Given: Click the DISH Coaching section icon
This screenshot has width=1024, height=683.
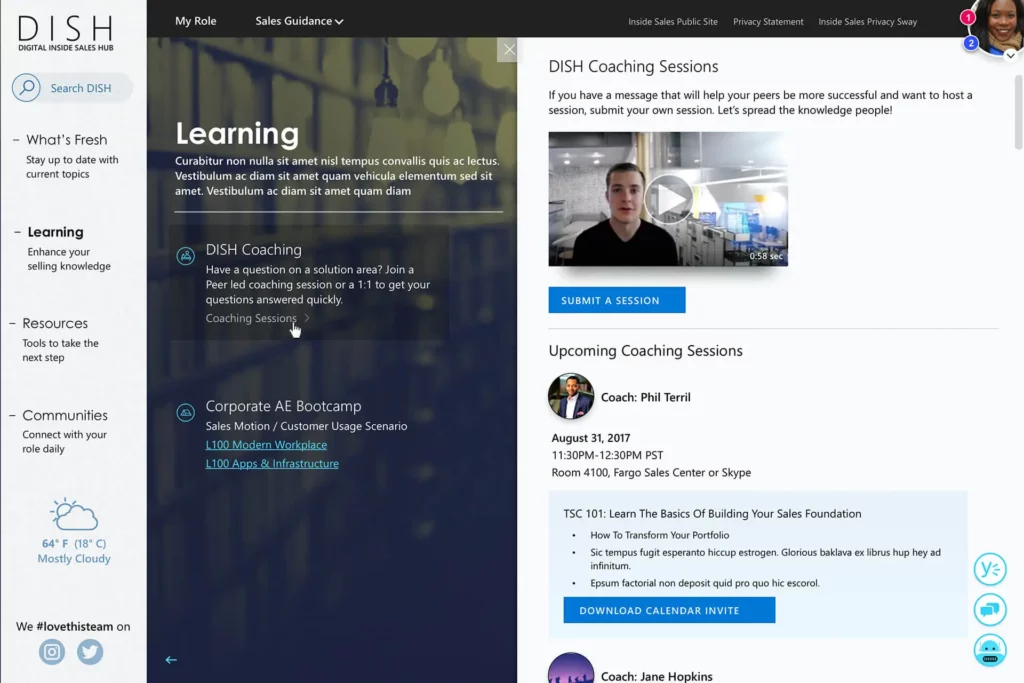Looking at the screenshot, I should coord(185,256).
